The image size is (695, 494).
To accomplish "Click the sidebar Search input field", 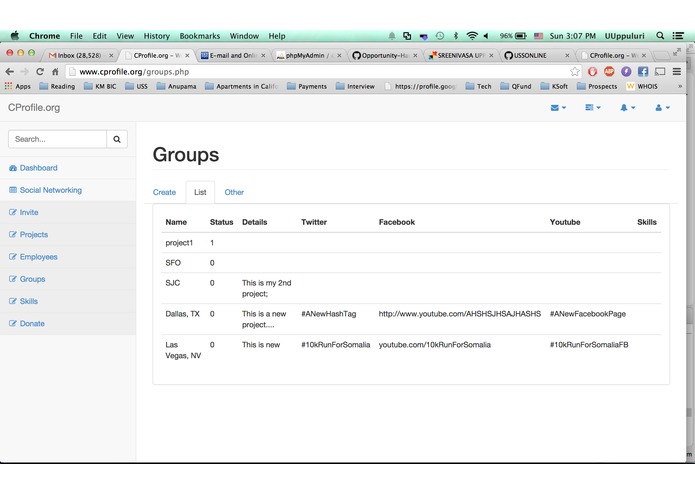I will coord(57,139).
